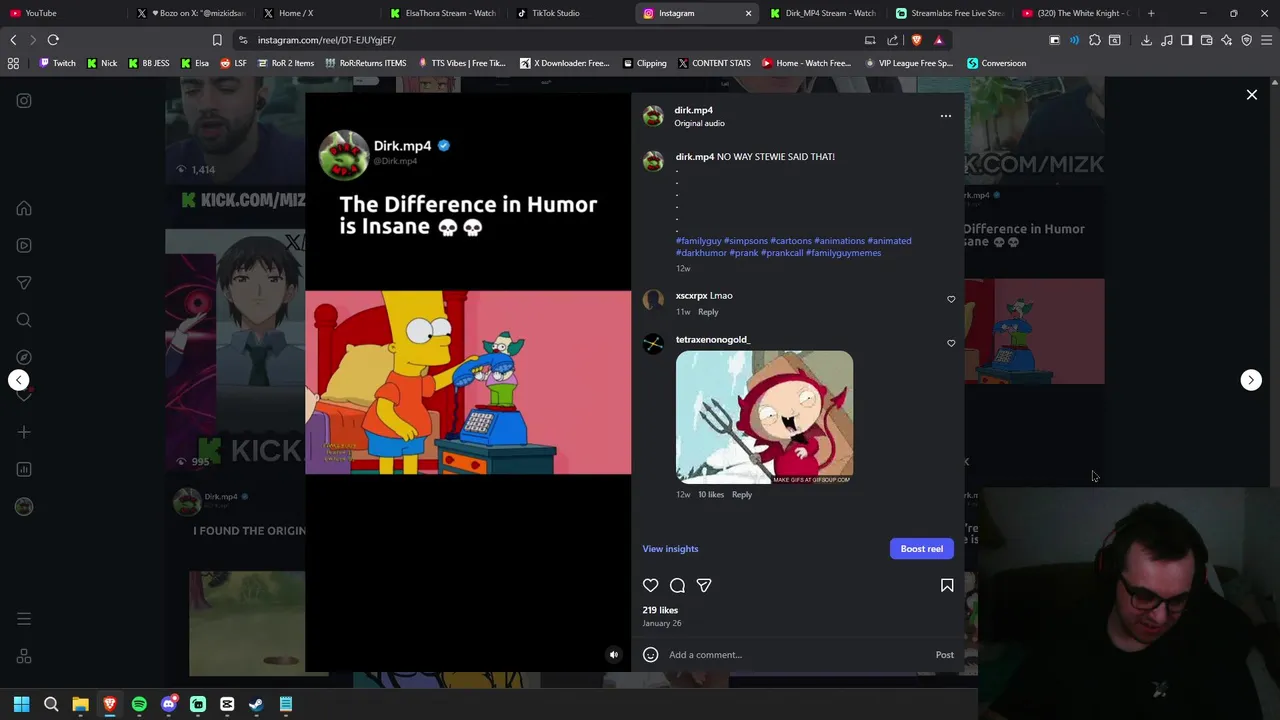Click the Brave Shields lion icon
The image size is (1280, 720).
pyautogui.click(x=916, y=40)
